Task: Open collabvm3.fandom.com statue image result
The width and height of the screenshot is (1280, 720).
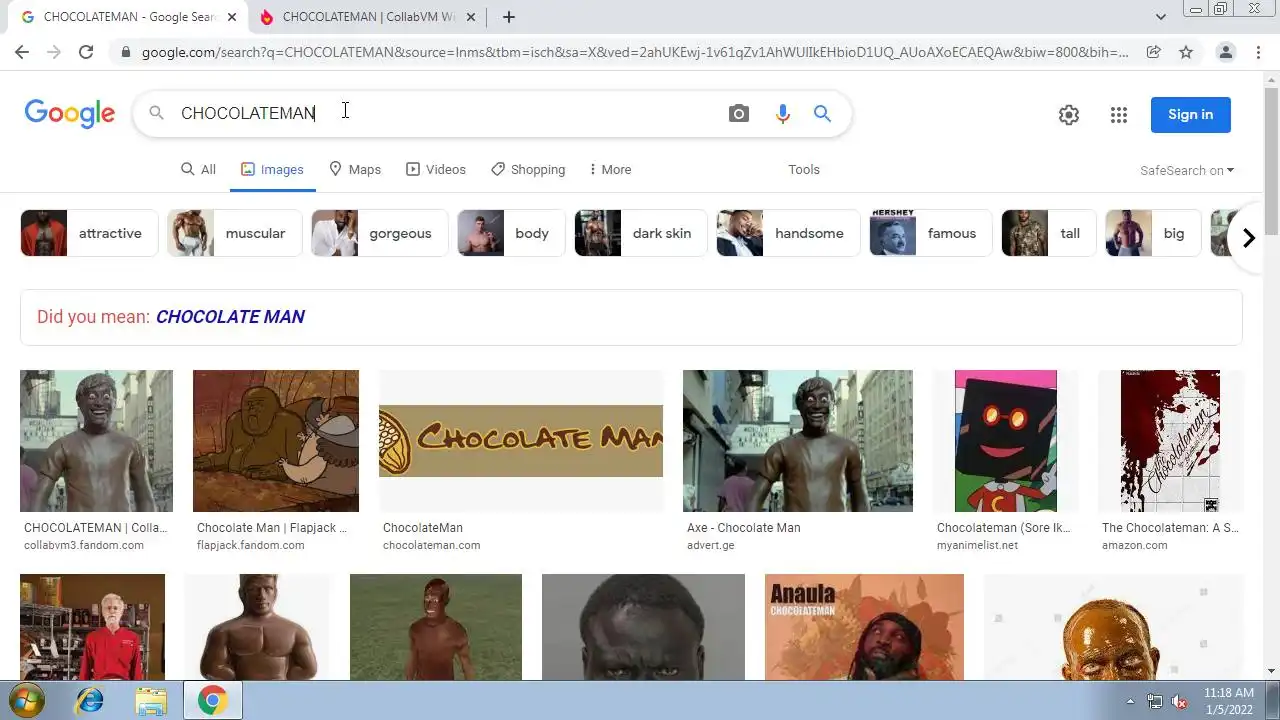Action: tap(96, 441)
